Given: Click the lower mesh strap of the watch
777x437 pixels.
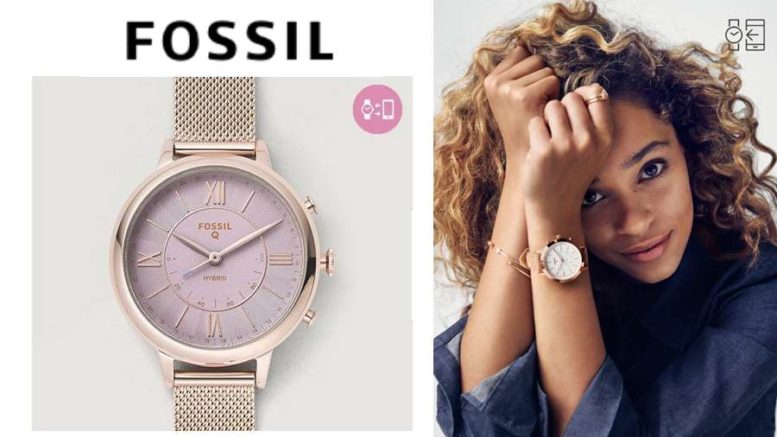Looking at the screenshot, I should click(x=215, y=401).
